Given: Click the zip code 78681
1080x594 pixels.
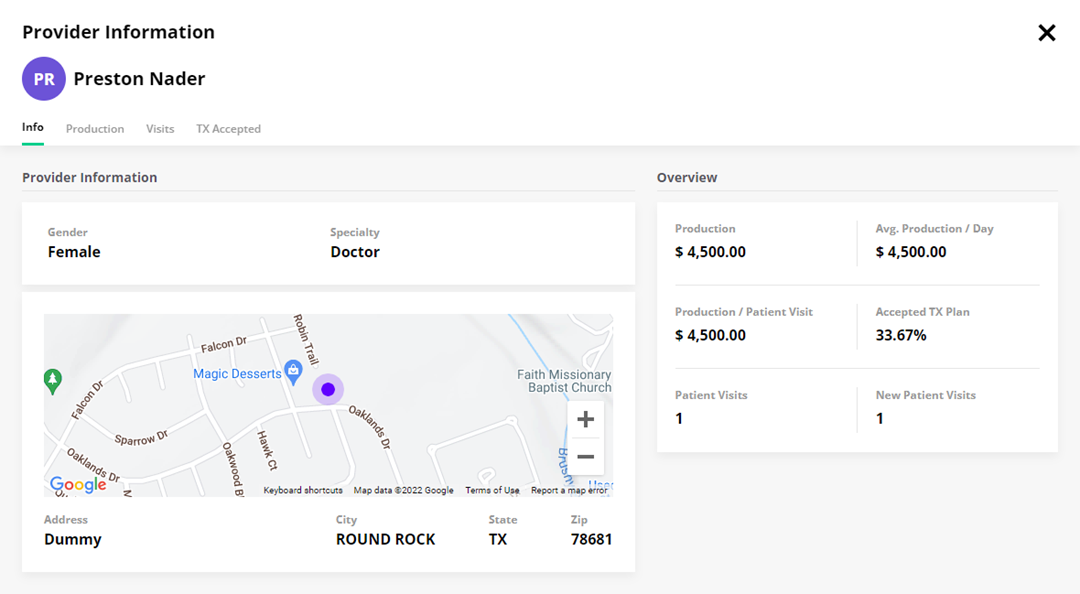Looking at the screenshot, I should point(590,540).
